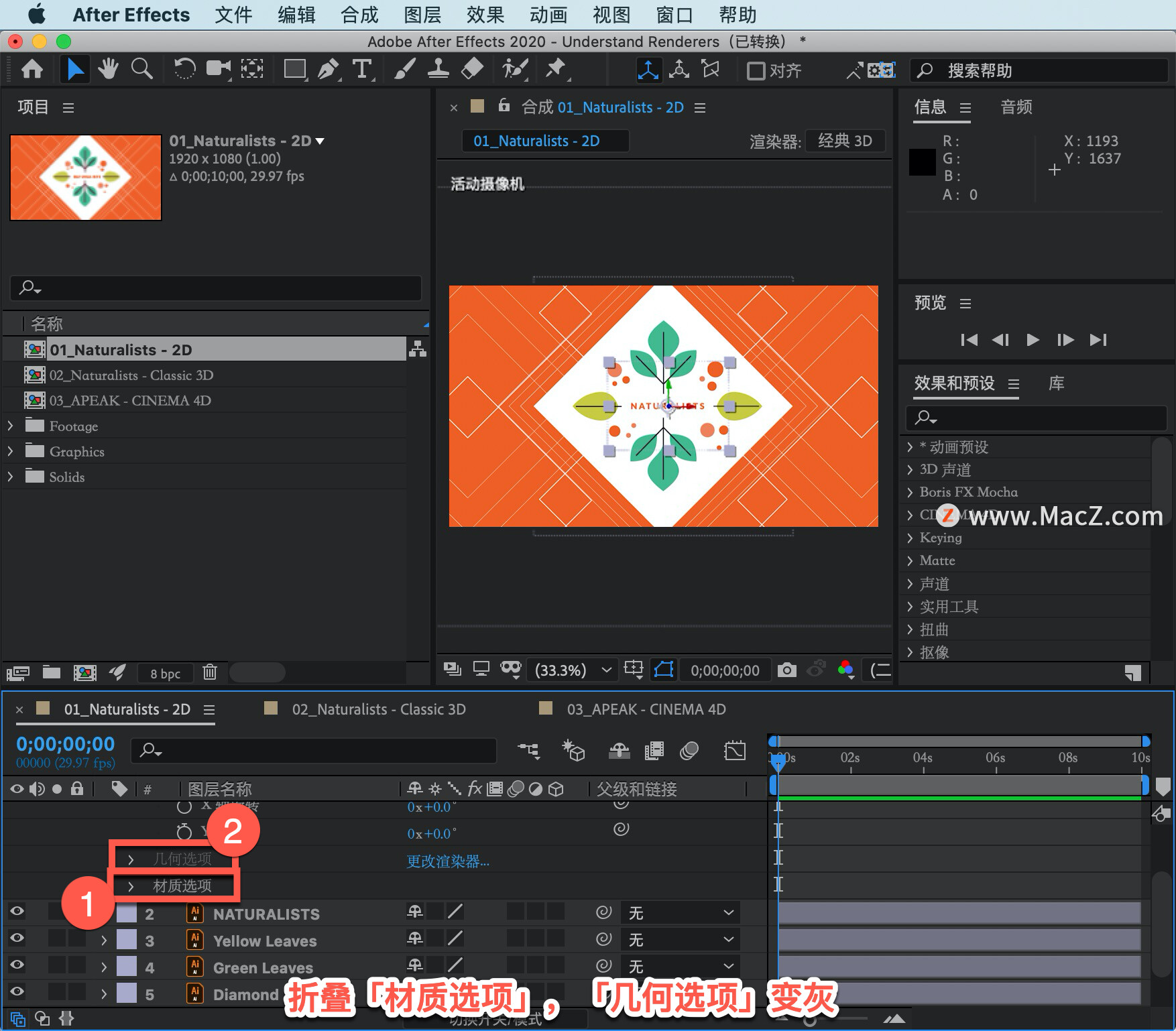This screenshot has width=1176, height=1031.
Task: Select the Pen tool
Action: point(329,69)
